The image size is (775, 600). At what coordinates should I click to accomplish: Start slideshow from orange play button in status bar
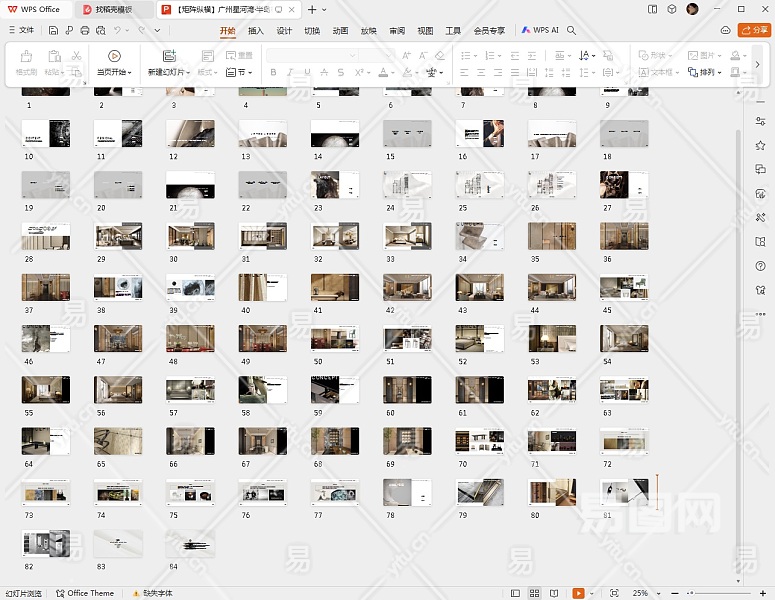click(578, 593)
